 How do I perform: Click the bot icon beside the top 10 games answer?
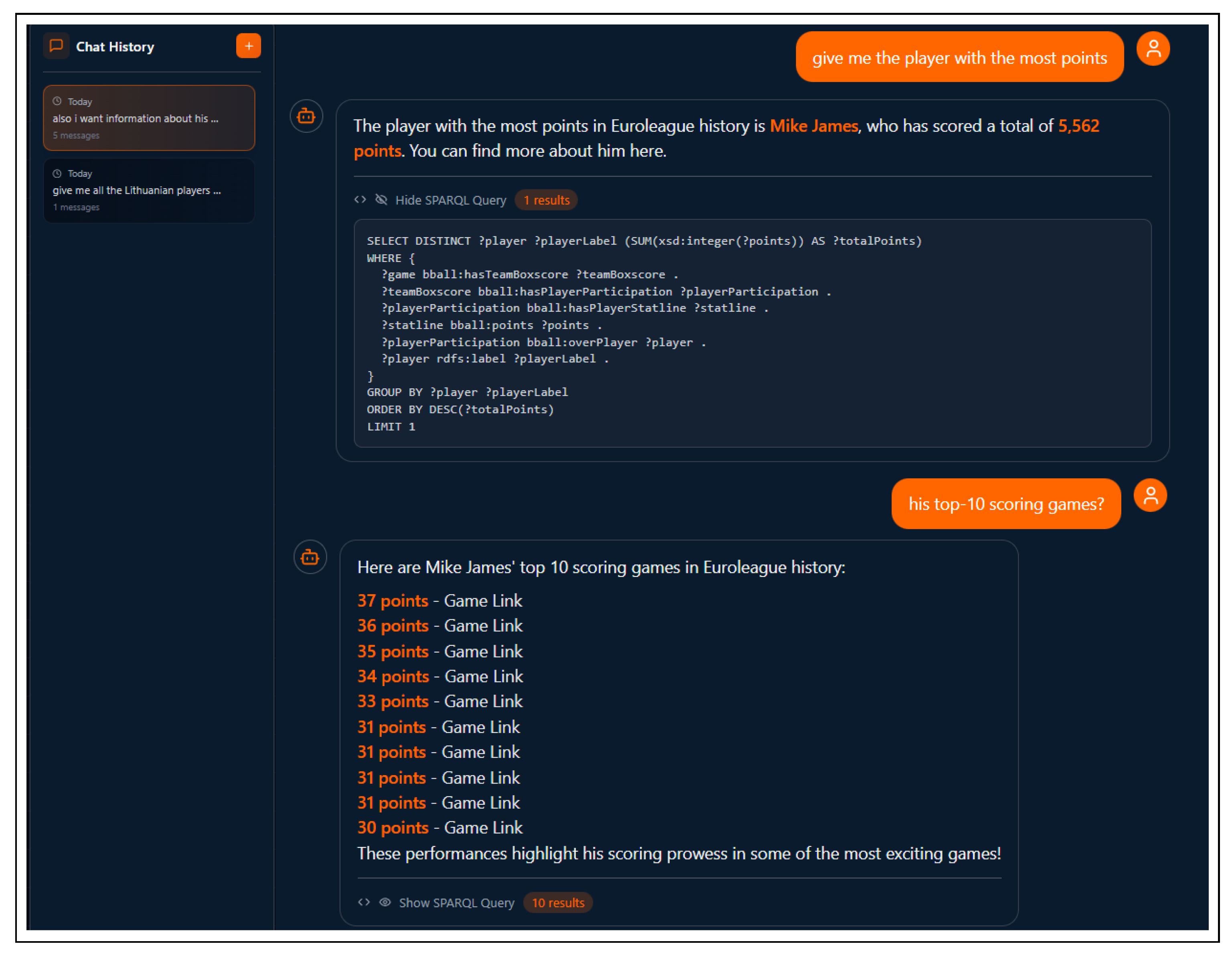310,557
